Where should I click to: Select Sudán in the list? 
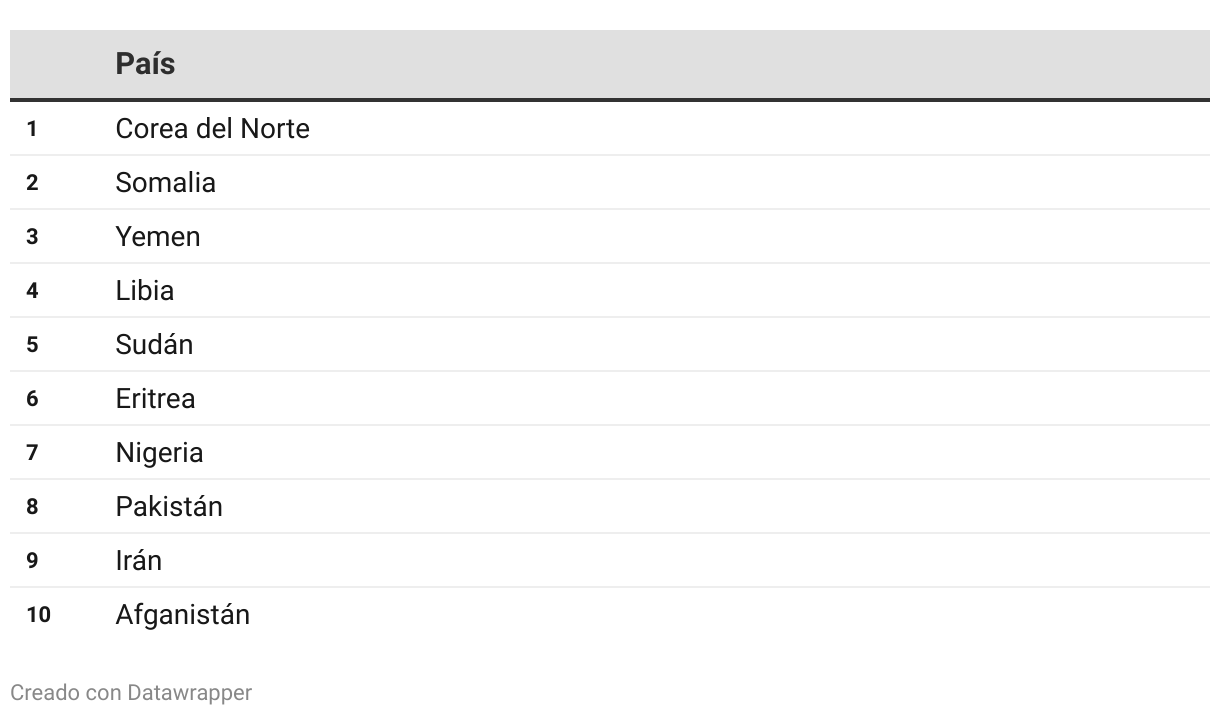154,345
